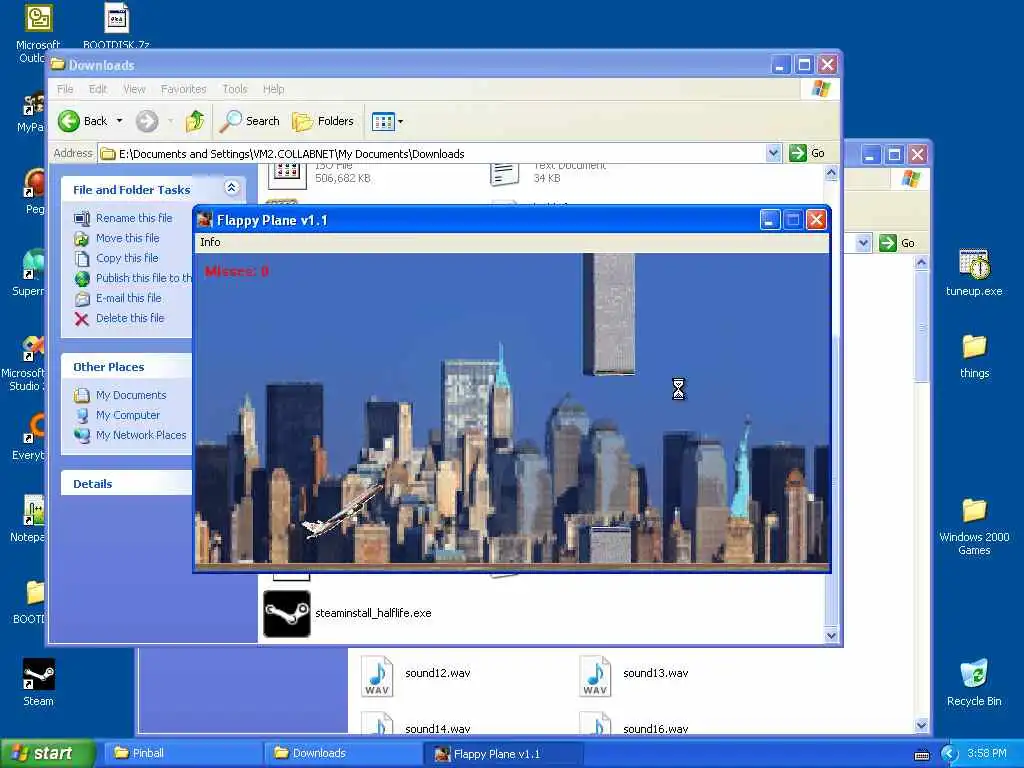
Task: Click Delete this file link
Action: tap(130, 318)
